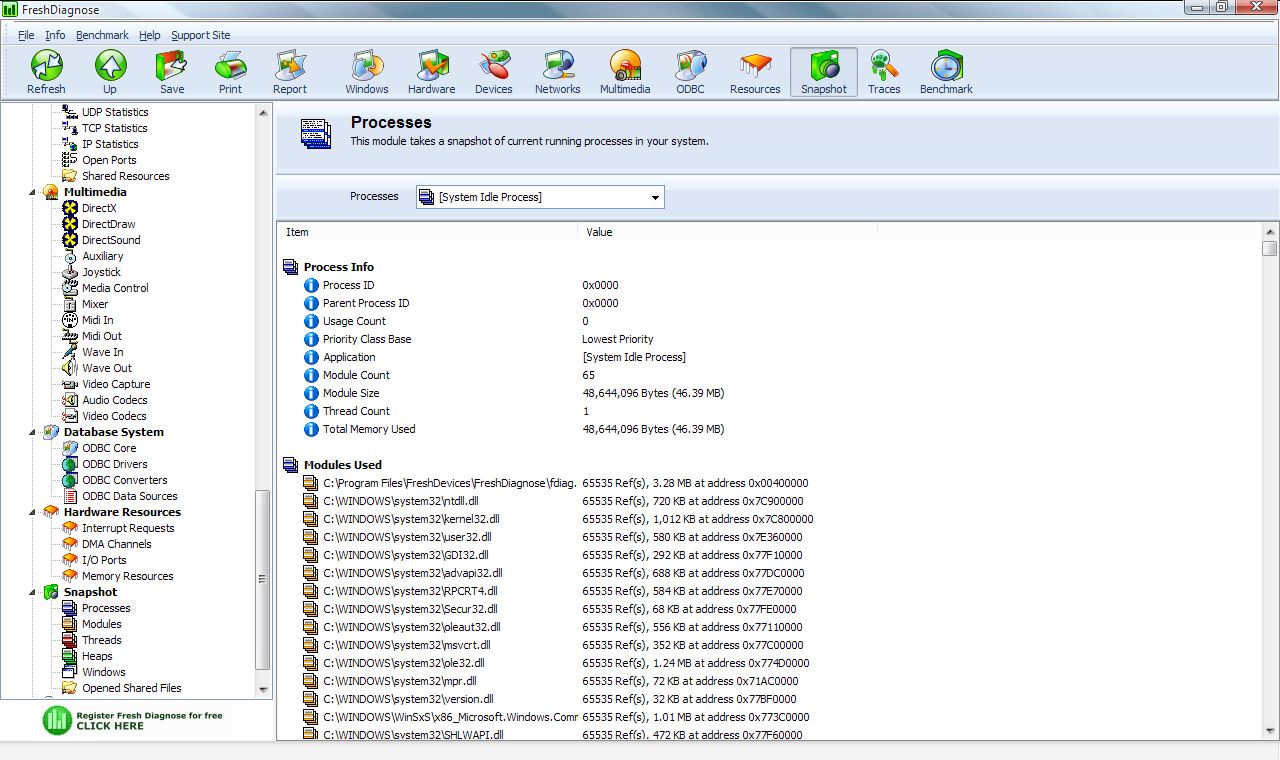Save report with the Save icon
This screenshot has height=760, width=1280.
(x=172, y=72)
